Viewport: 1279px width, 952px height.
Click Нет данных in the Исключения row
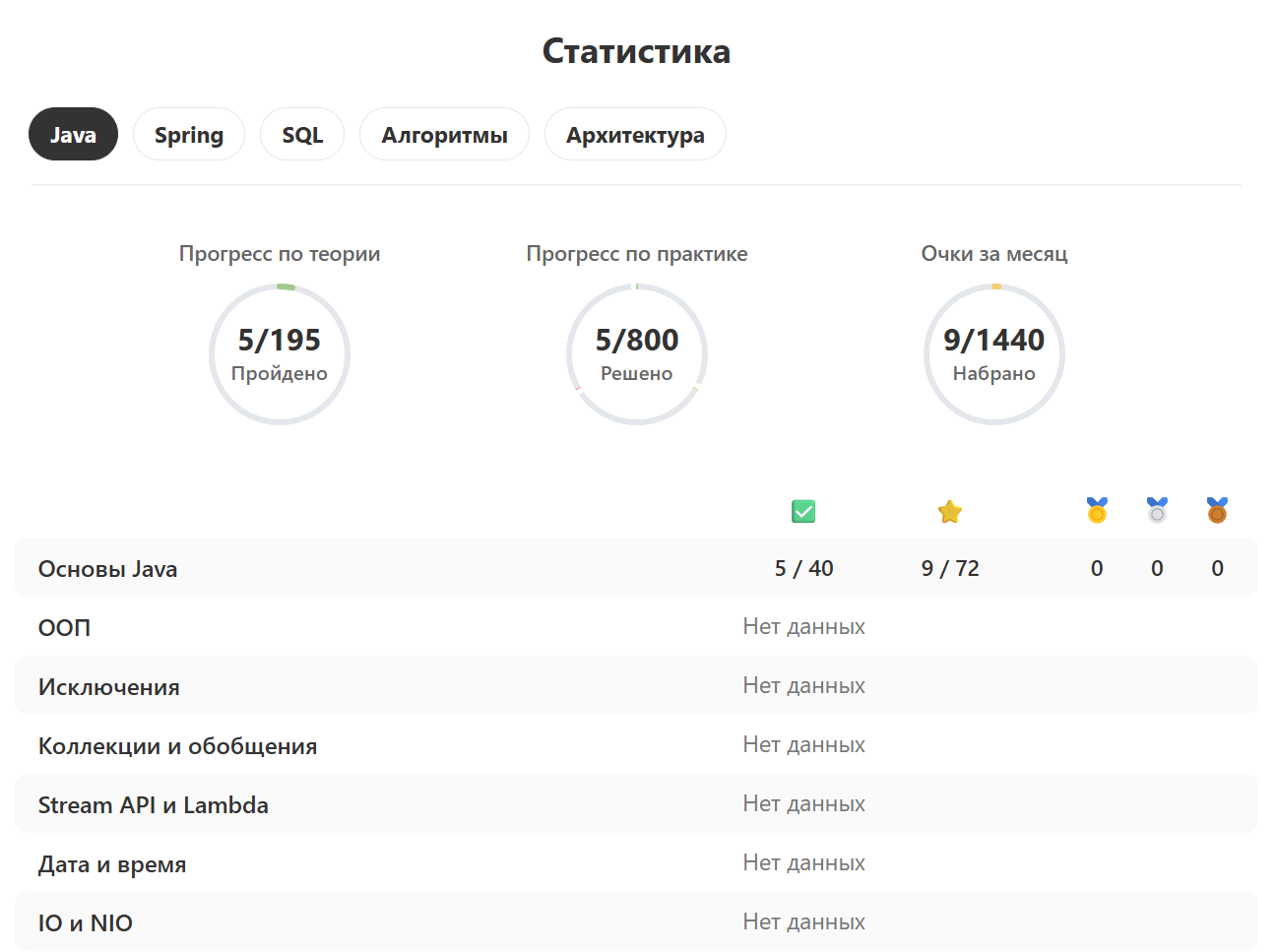(804, 685)
